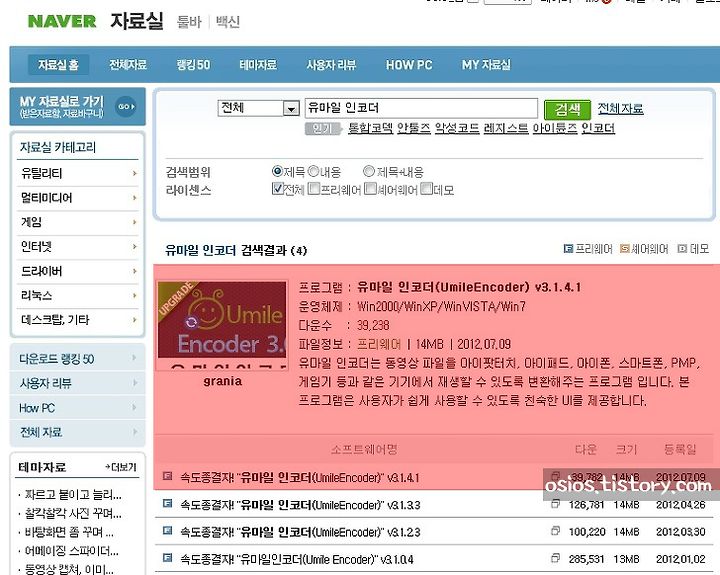Open the 바탕화면 좀 꾸며 theme link
This screenshot has width=720, height=575.
pos(69,532)
